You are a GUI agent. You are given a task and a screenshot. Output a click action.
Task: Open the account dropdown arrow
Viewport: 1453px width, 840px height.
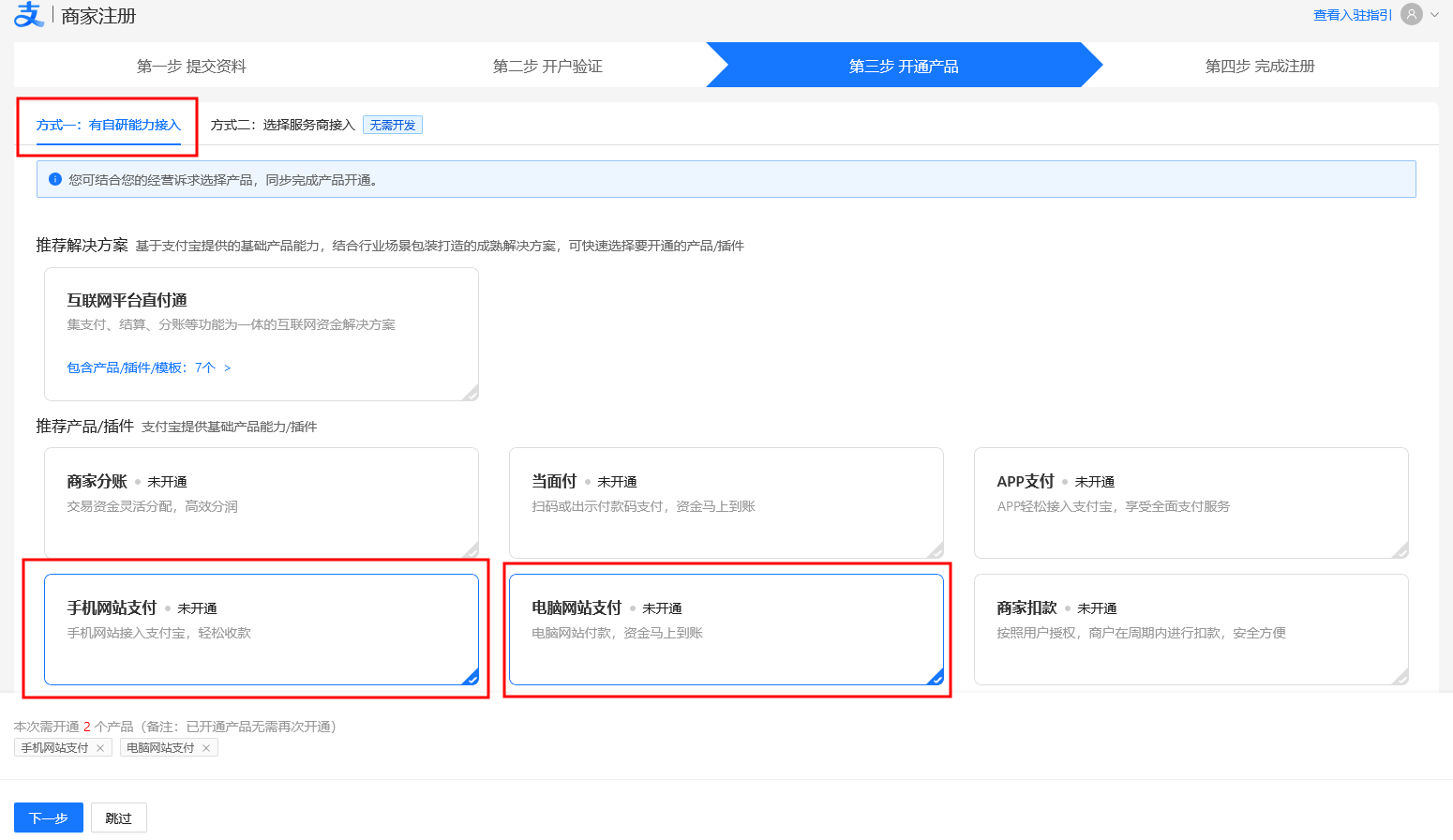click(x=1434, y=15)
